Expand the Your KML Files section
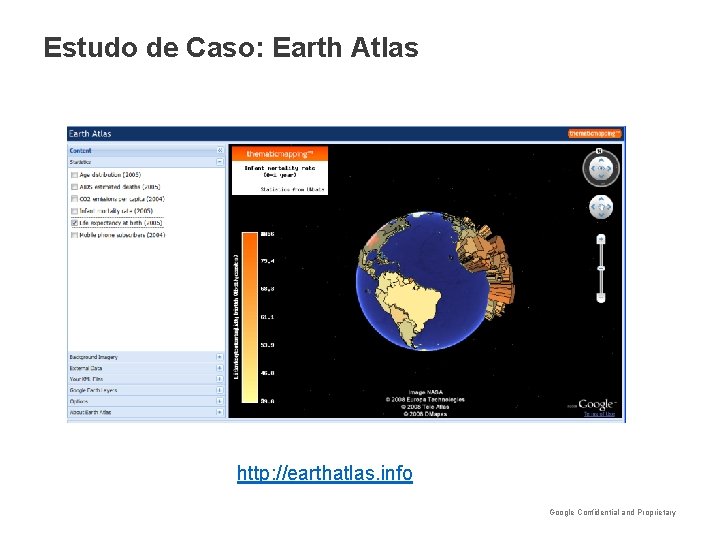 (x=219, y=379)
